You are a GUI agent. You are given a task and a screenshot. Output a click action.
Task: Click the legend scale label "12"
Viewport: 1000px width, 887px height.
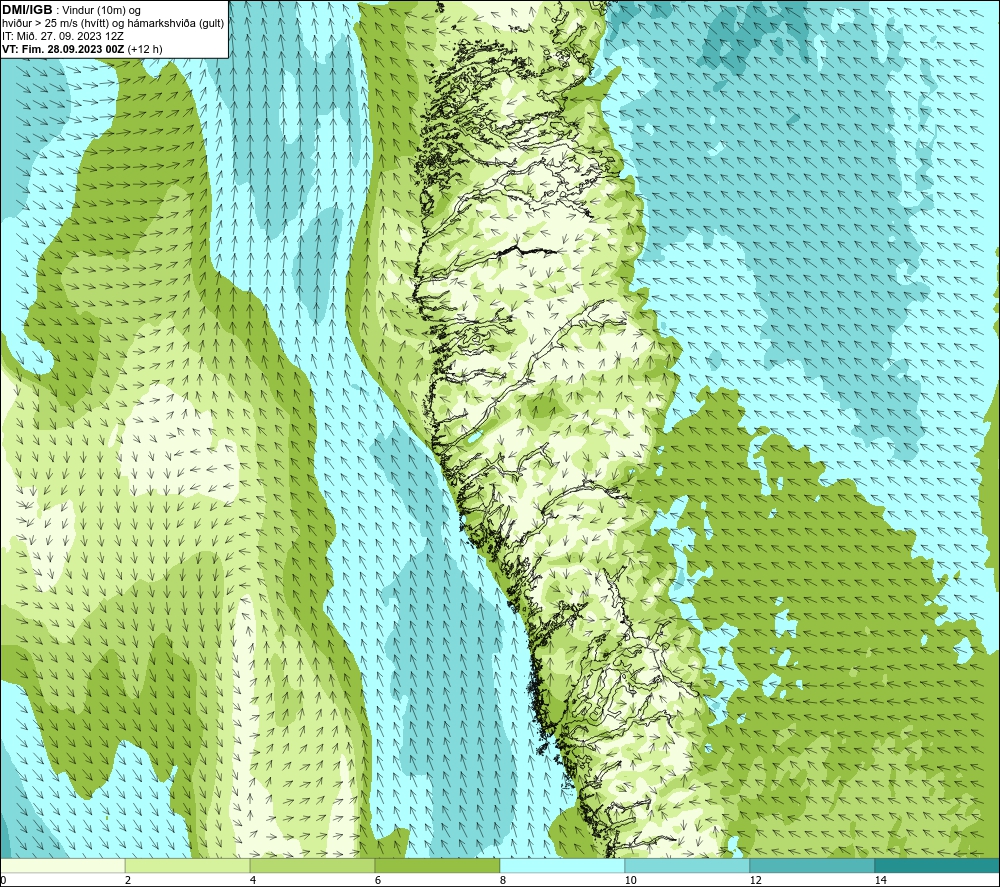755,881
